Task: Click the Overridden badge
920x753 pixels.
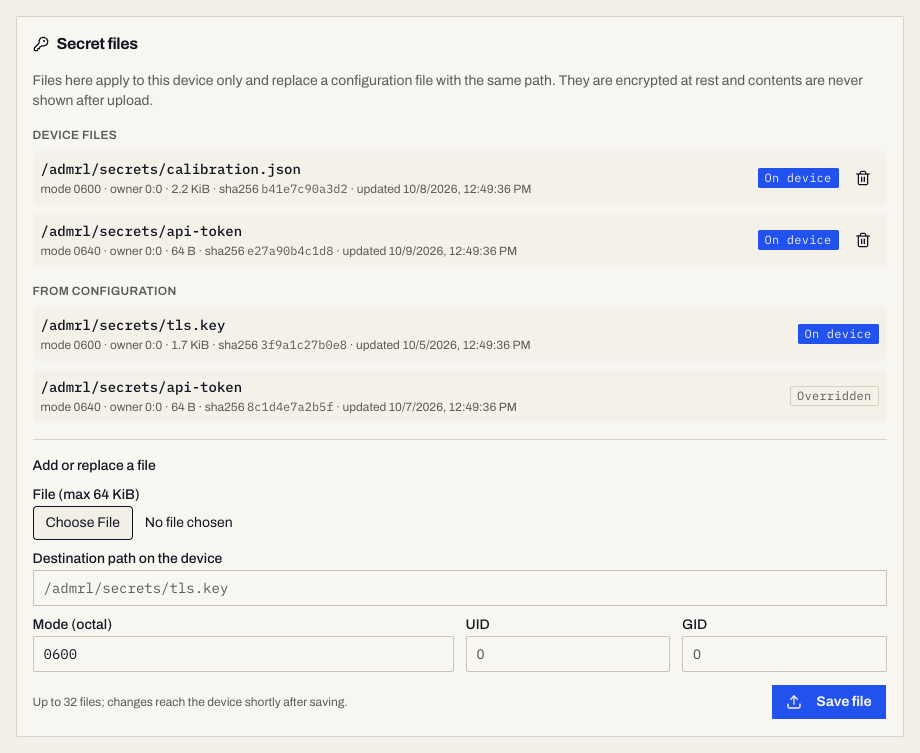Action: 834,396
